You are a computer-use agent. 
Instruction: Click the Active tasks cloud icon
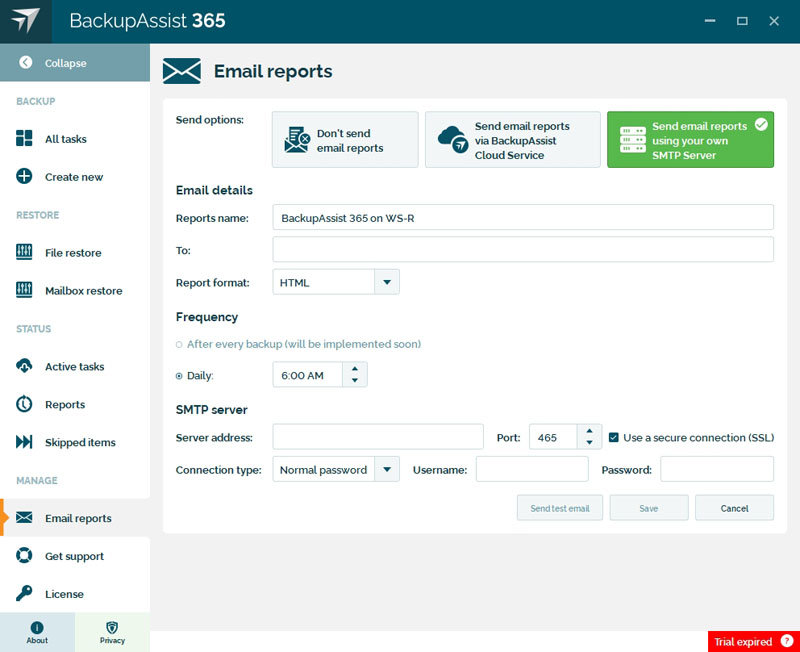pos(24,366)
